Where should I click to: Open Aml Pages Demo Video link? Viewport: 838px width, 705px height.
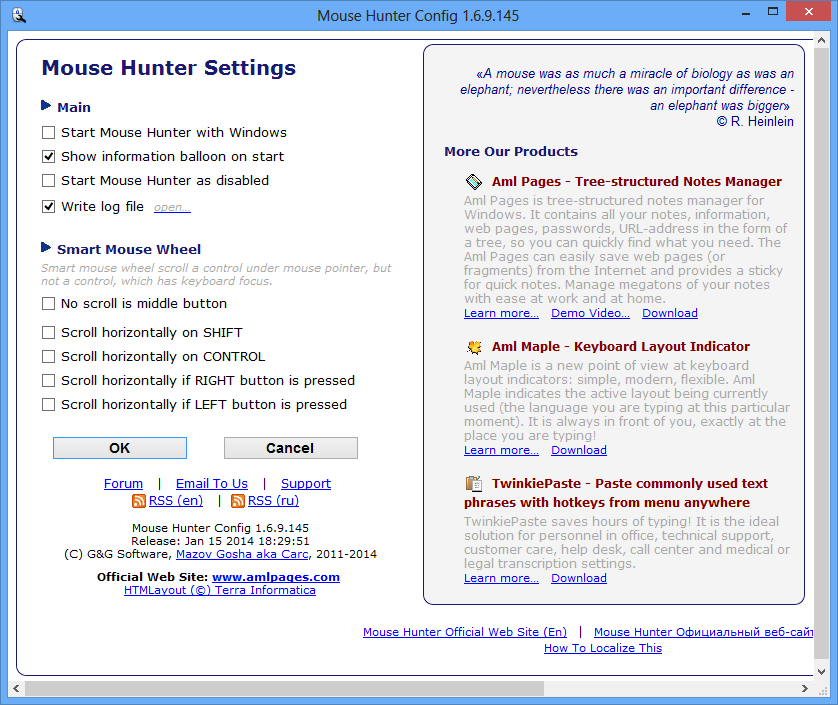[x=591, y=313]
